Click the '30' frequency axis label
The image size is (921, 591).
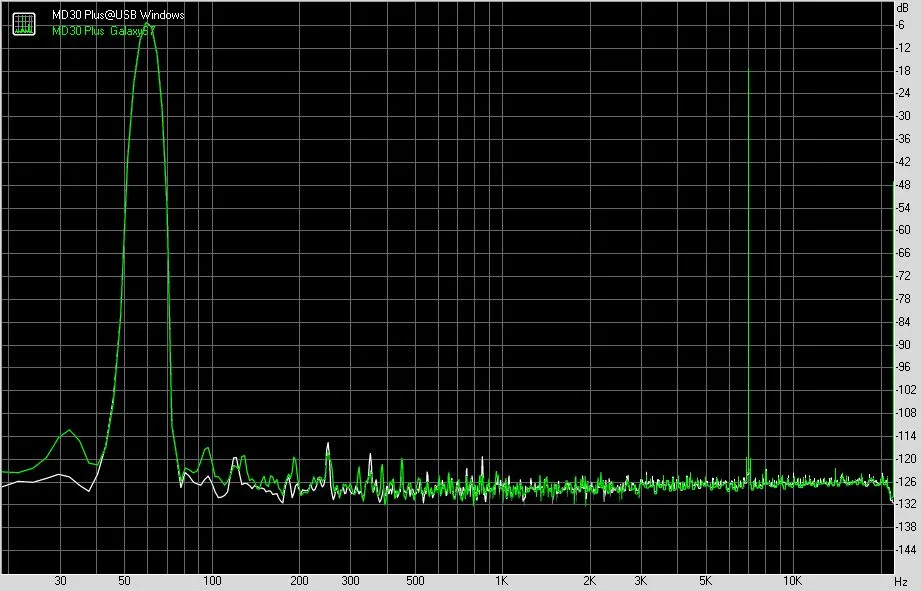pyautogui.click(x=60, y=581)
